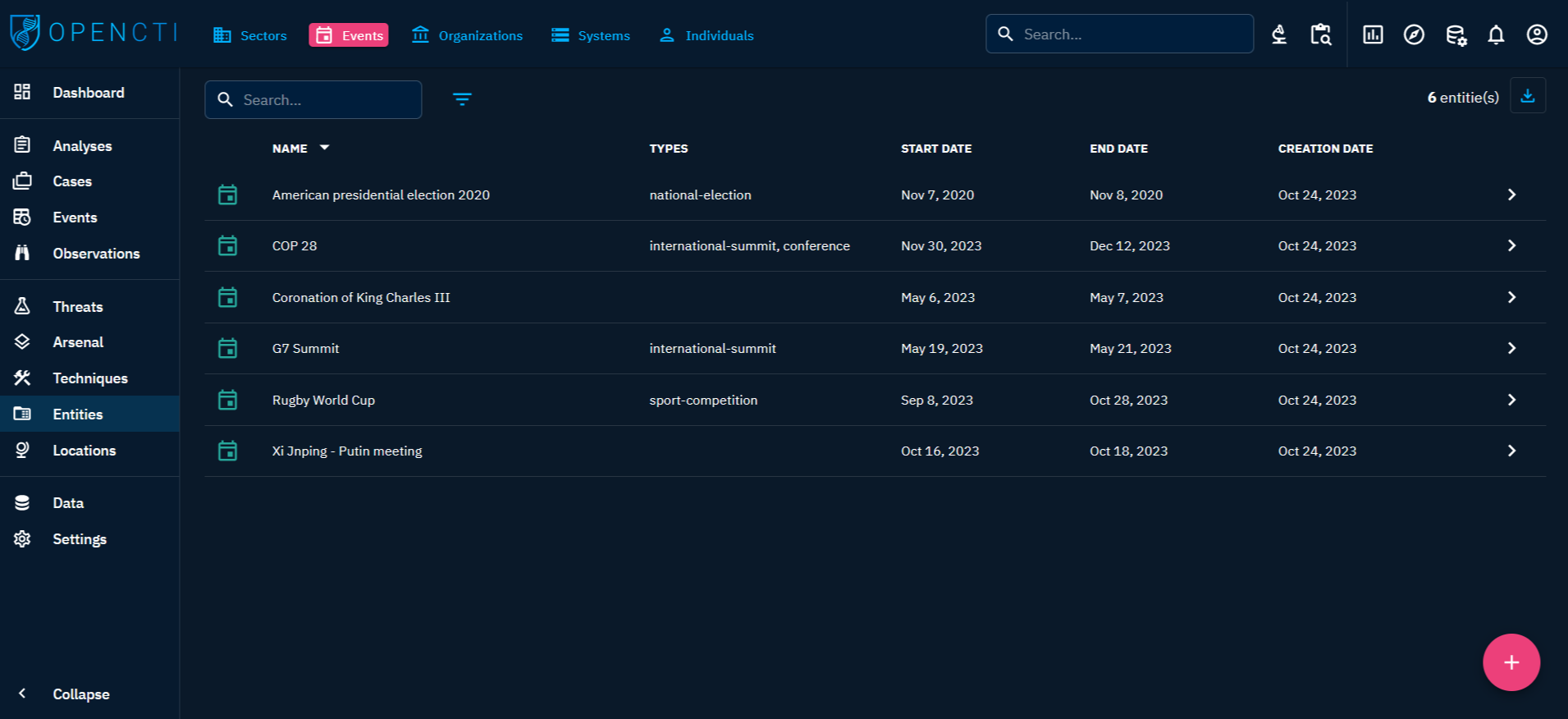Click the calendar icon for COP 28
Screen dimensions: 1568x719
pos(228,246)
